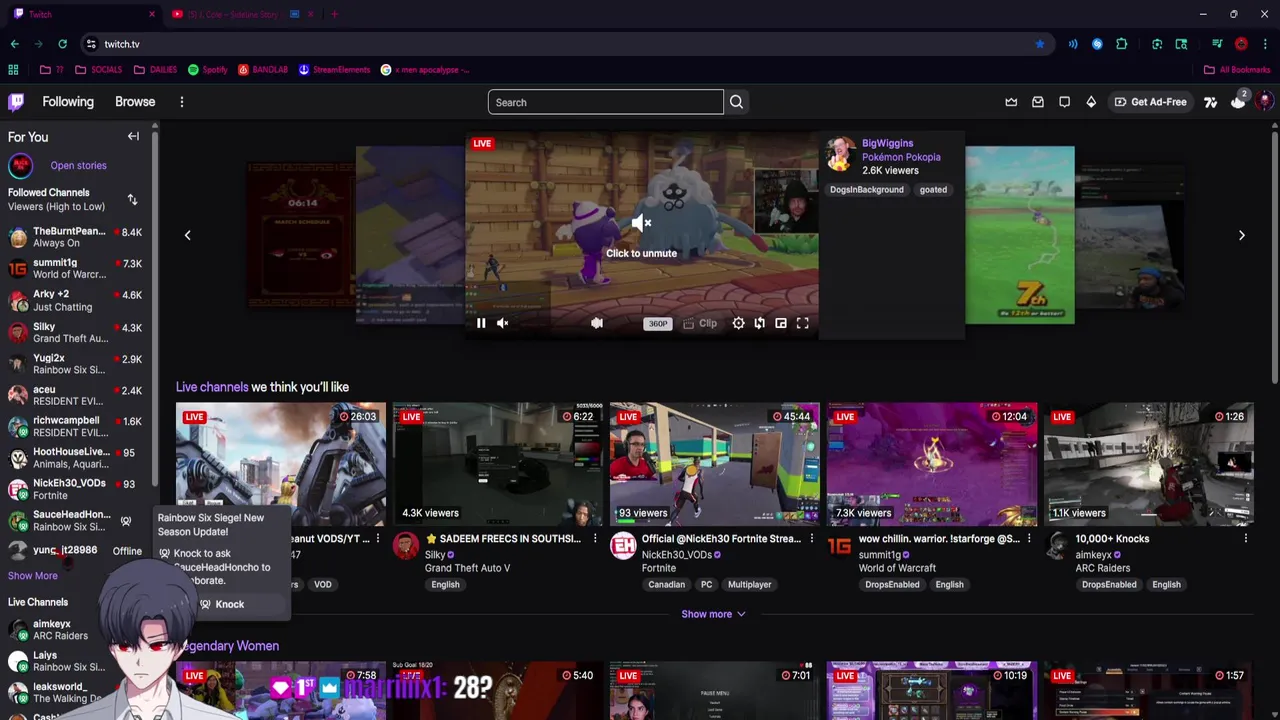Open the browser apps grid icon

13,70
